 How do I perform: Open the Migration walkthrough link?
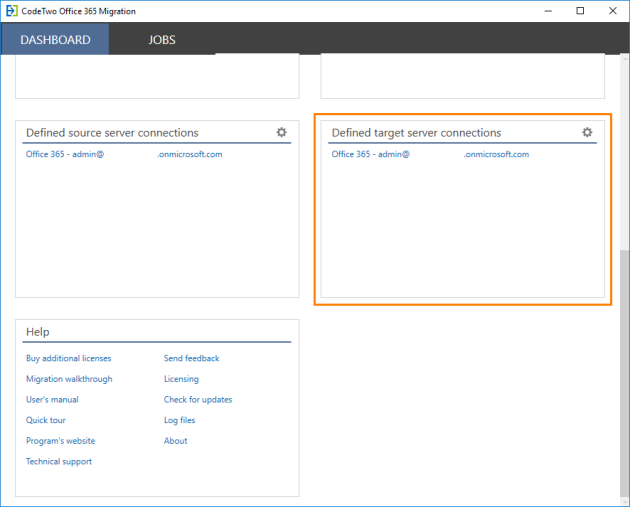[x=69, y=379]
